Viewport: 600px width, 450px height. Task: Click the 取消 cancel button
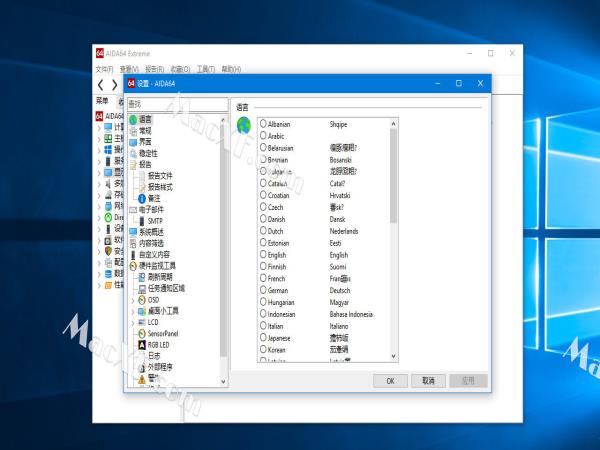428,381
